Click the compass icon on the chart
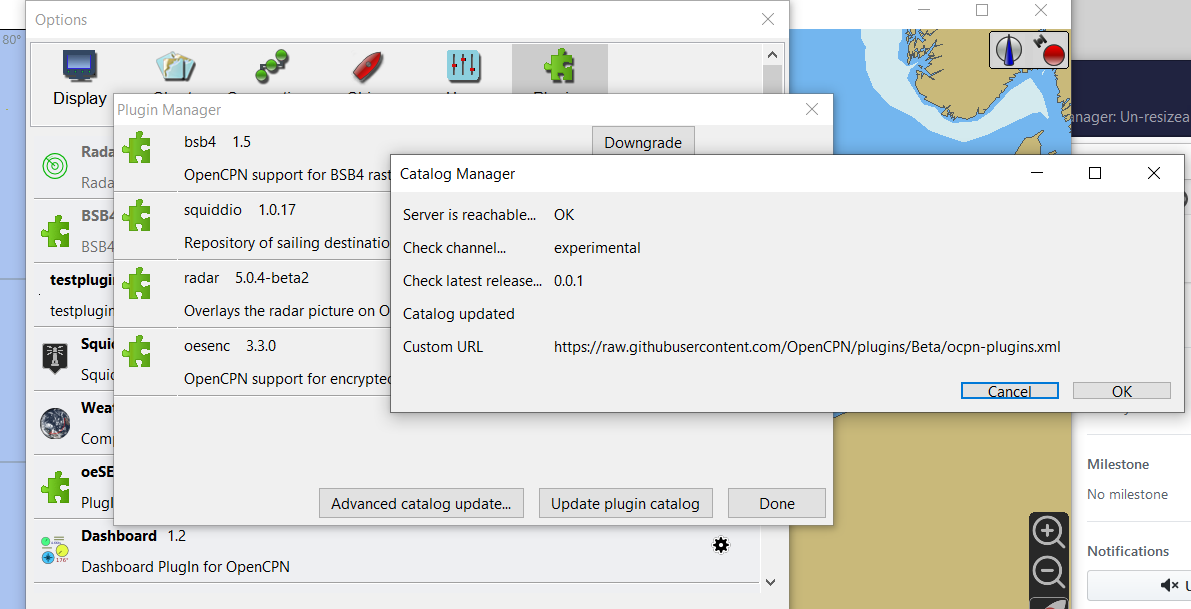 [x=1009, y=51]
